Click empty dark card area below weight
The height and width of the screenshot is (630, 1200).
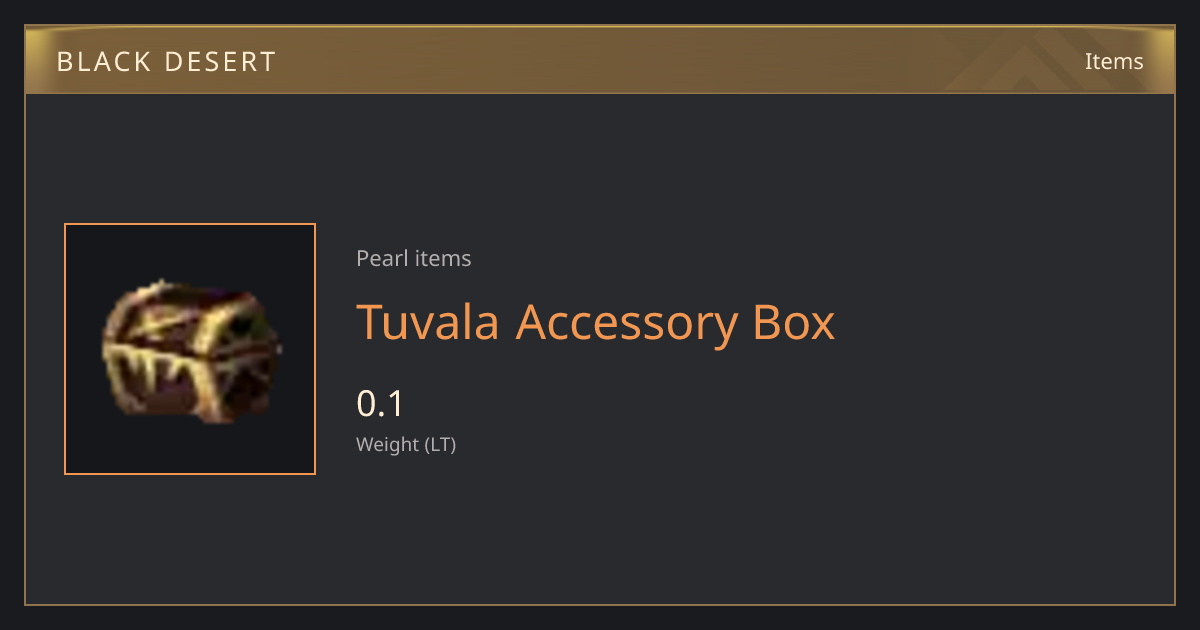click(x=700, y=530)
